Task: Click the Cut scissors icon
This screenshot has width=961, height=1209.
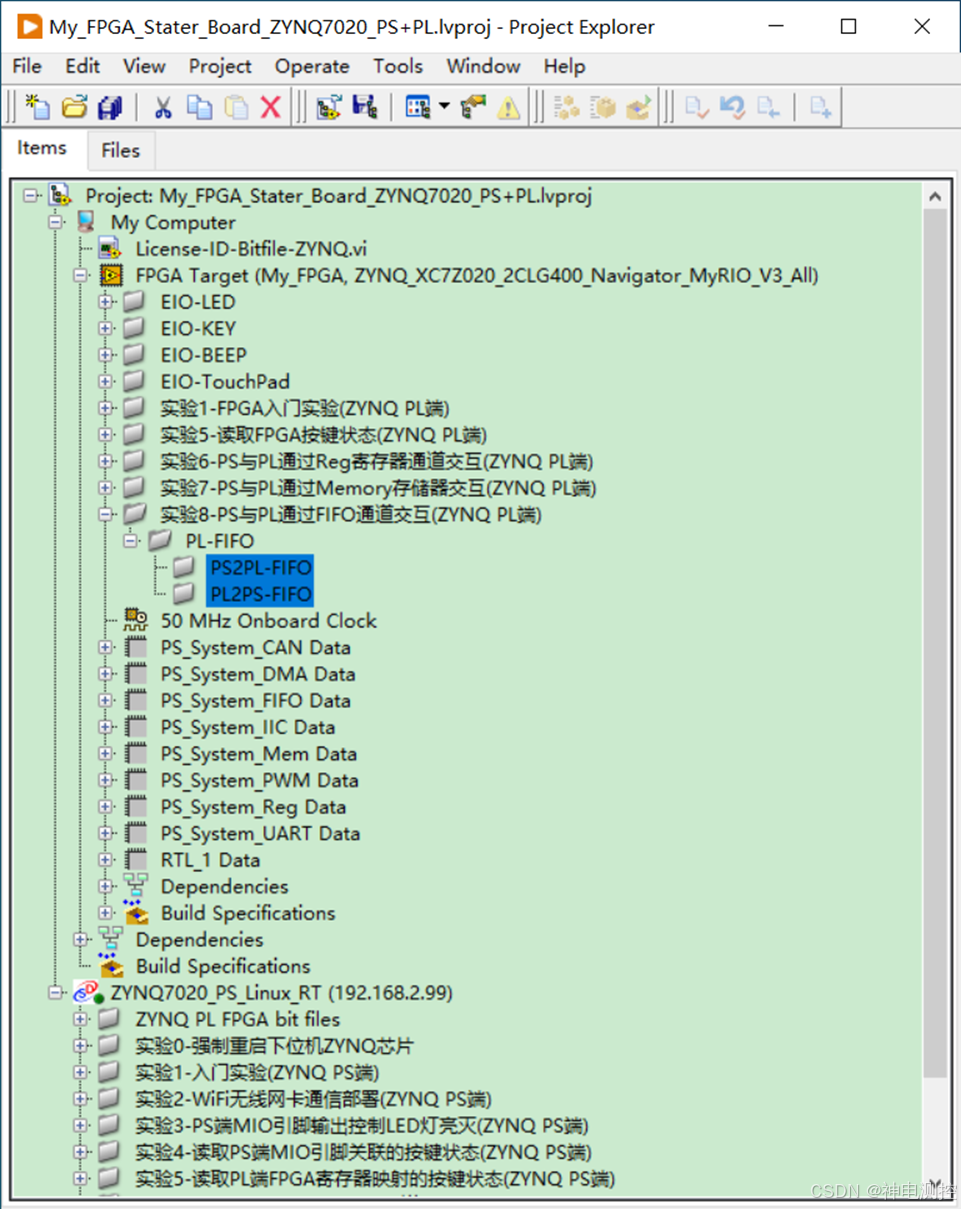Action: point(163,107)
